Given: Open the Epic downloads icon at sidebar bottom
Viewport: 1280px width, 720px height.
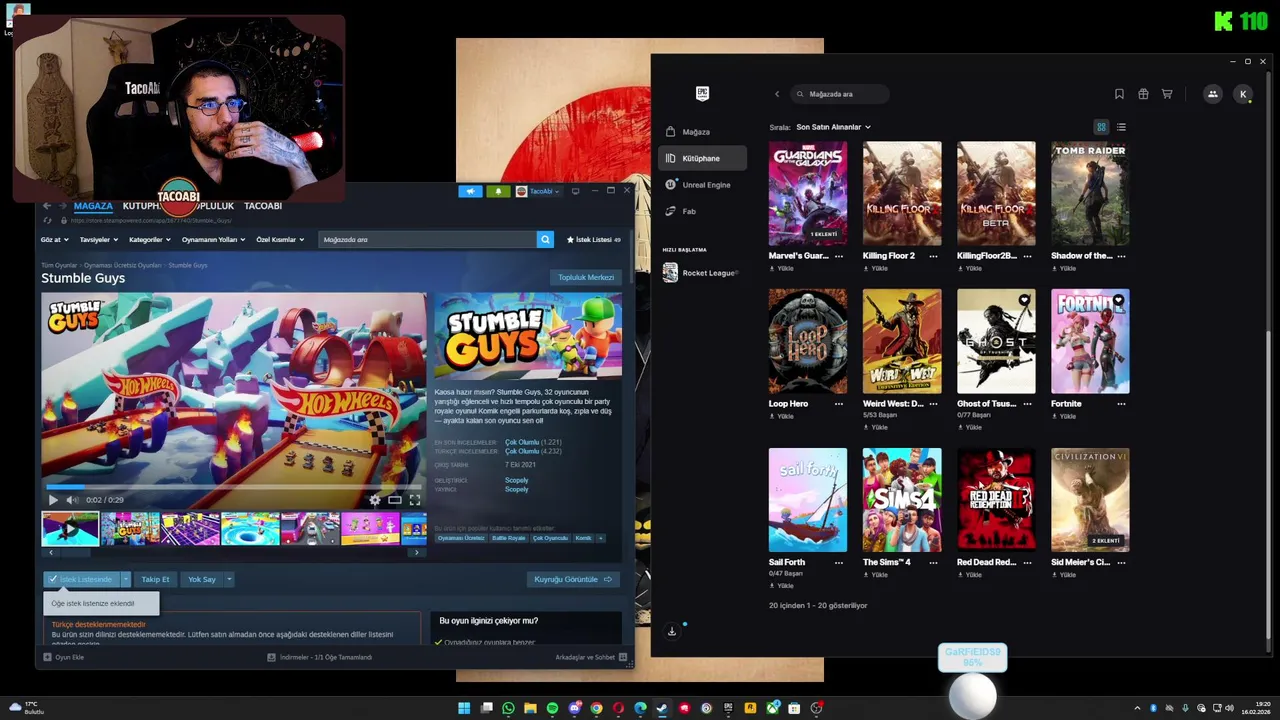Looking at the screenshot, I should (x=672, y=631).
